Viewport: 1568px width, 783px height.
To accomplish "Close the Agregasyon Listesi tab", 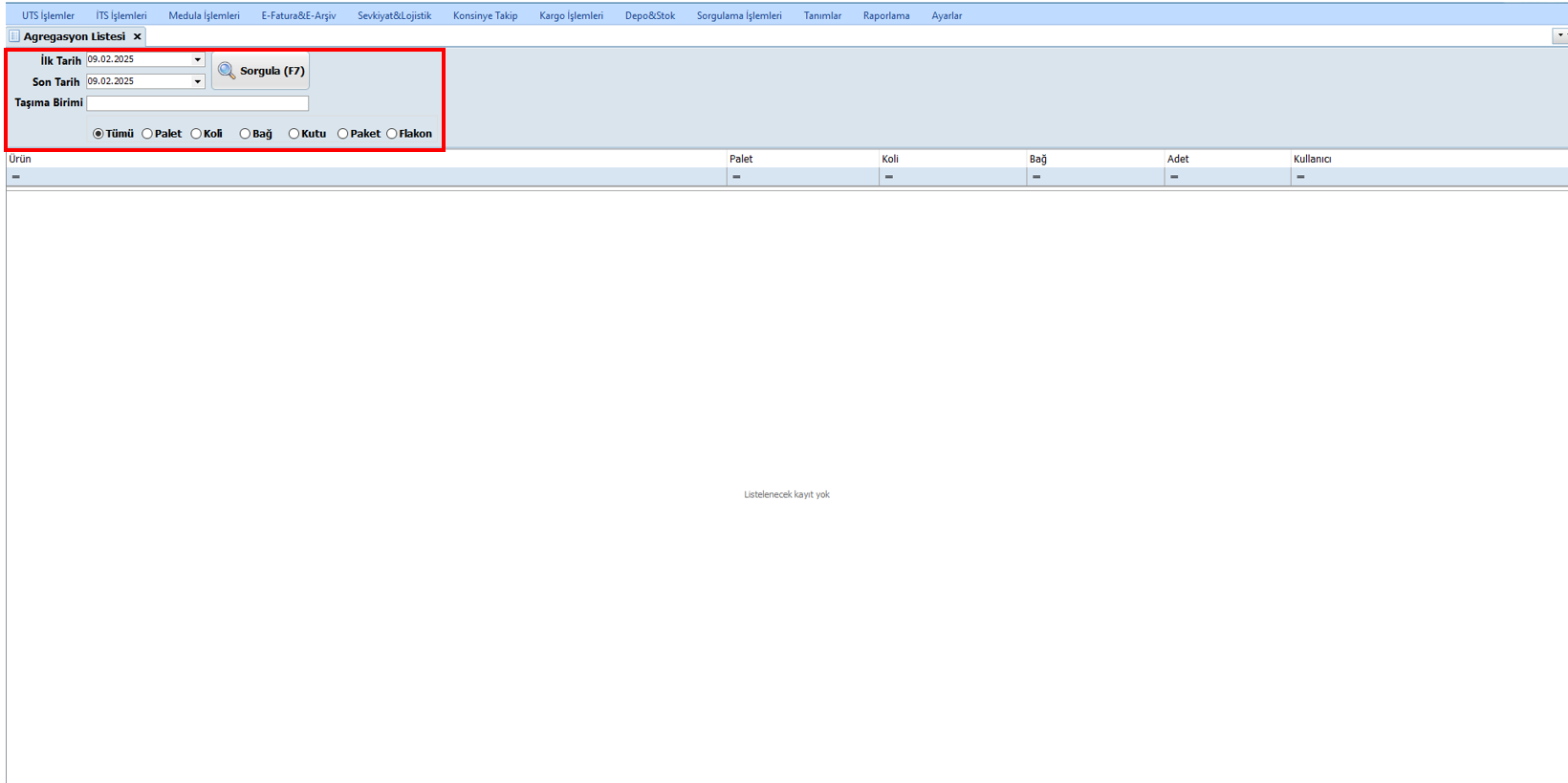I will [x=138, y=36].
